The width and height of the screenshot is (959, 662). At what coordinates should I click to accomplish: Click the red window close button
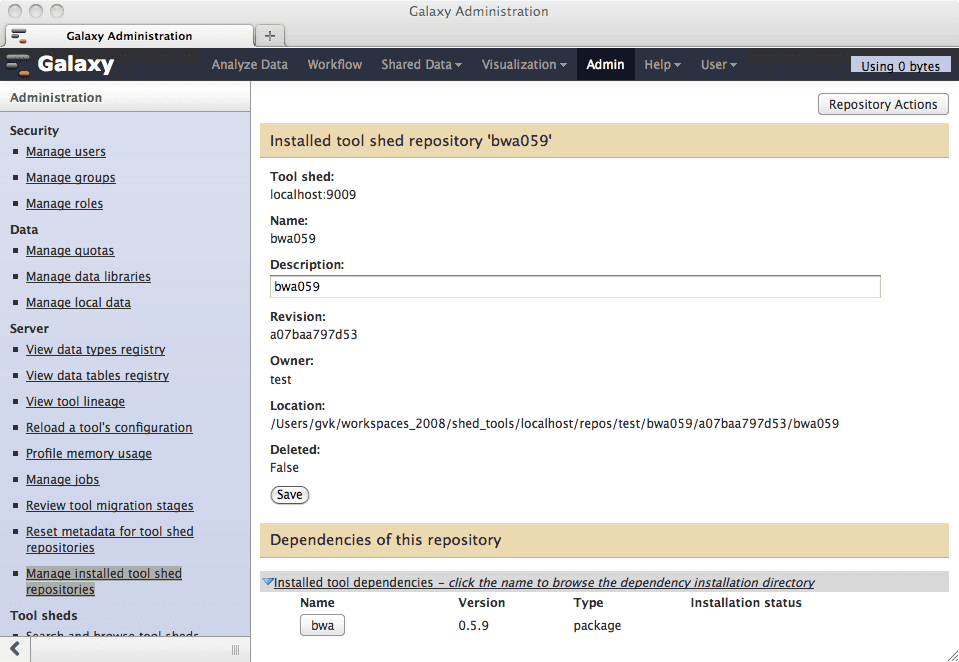click(15, 11)
